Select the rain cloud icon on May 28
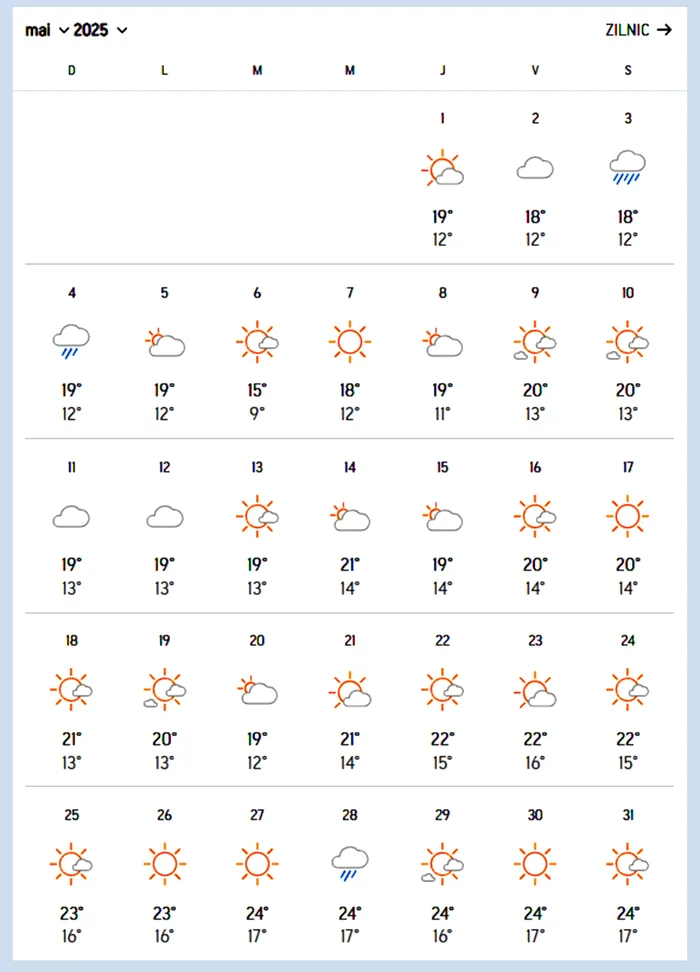Screen dimensions: 700x972 pyautogui.click(x=350, y=864)
